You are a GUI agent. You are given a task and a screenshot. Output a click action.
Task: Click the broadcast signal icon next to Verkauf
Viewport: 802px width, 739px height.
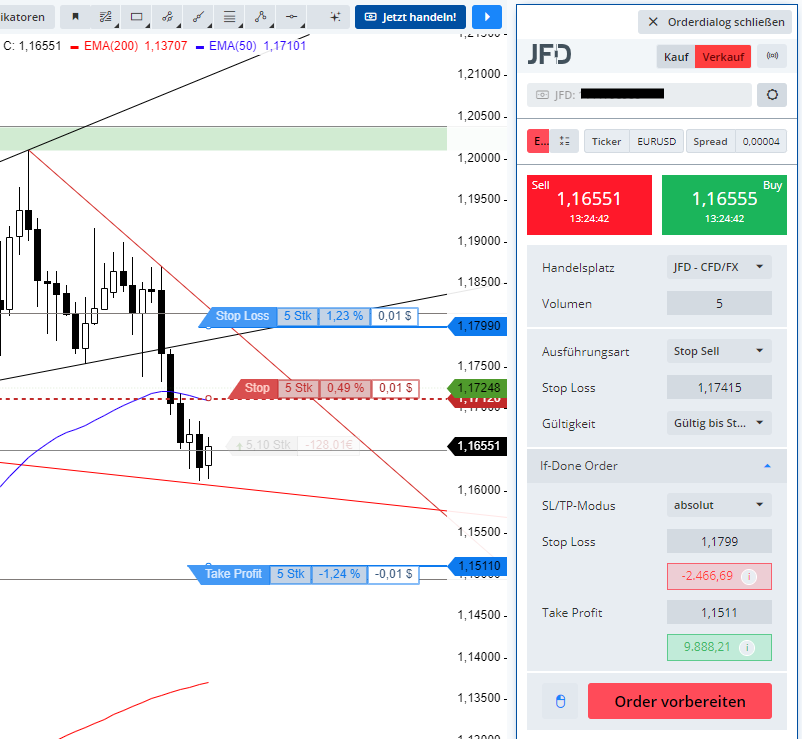[772, 56]
